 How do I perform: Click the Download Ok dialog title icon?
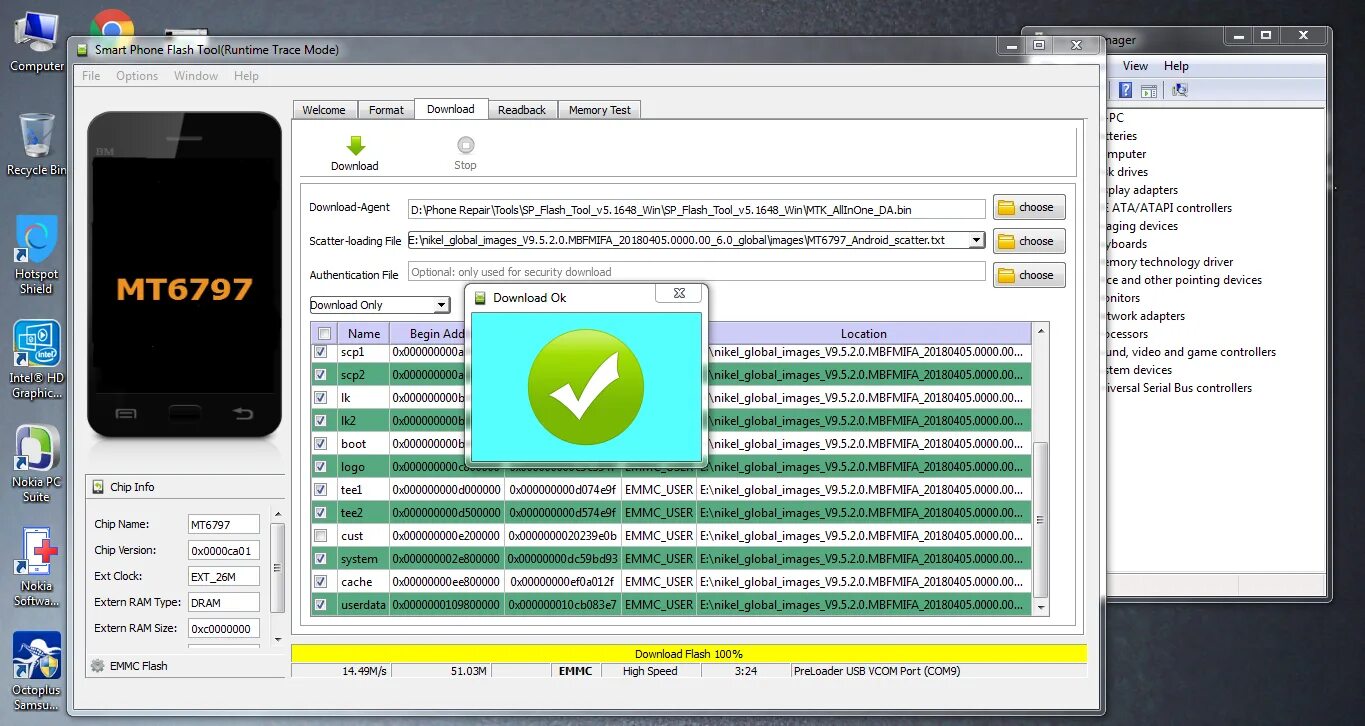(480, 297)
